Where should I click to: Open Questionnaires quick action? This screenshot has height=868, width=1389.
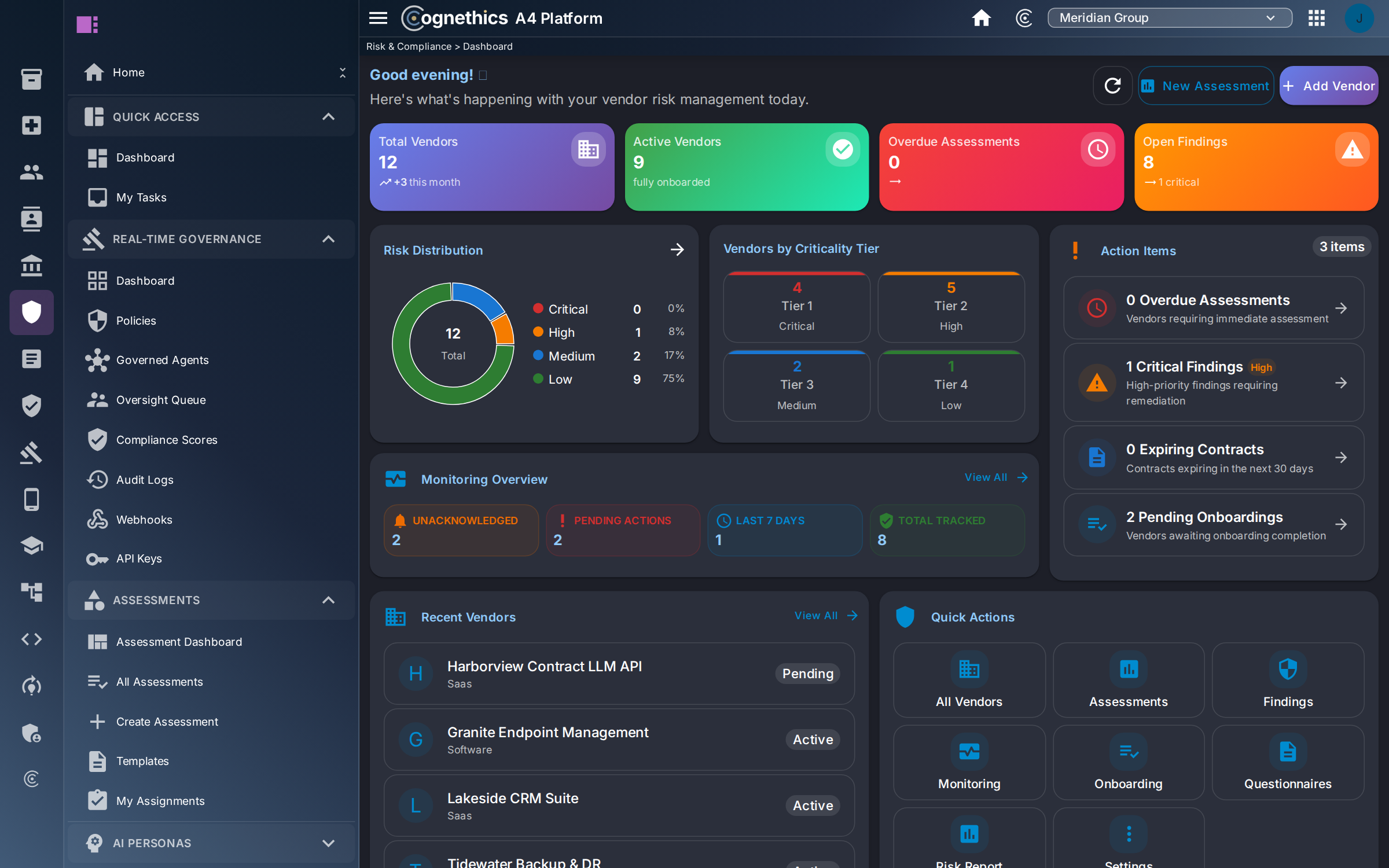point(1288,762)
